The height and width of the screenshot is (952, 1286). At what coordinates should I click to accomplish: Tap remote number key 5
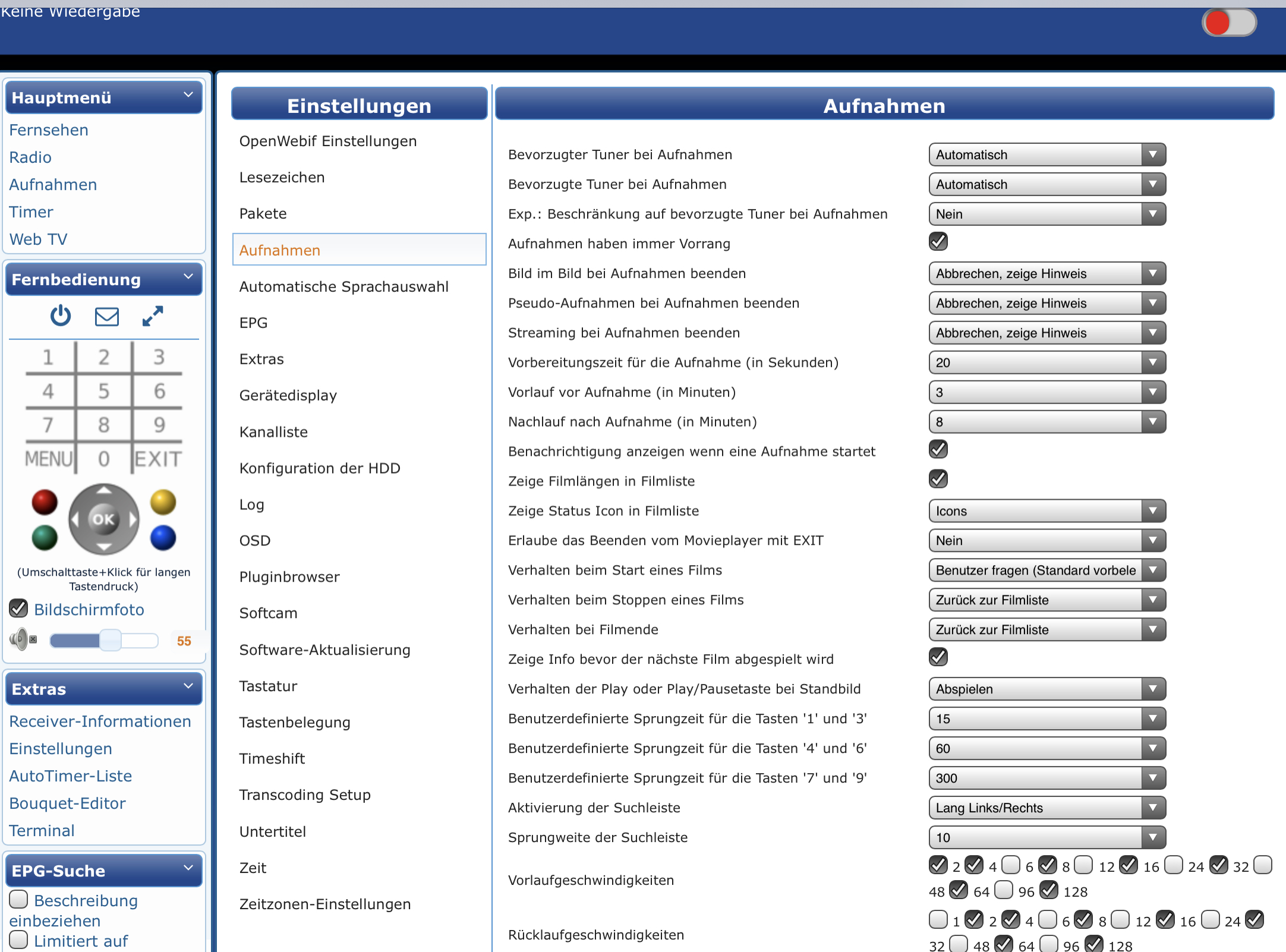tap(104, 391)
